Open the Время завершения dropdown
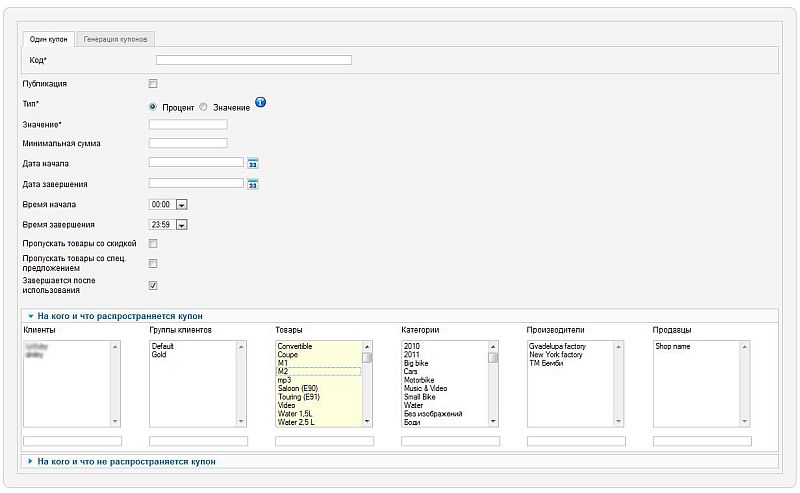Screen dimensions: 800x493 coord(182,225)
